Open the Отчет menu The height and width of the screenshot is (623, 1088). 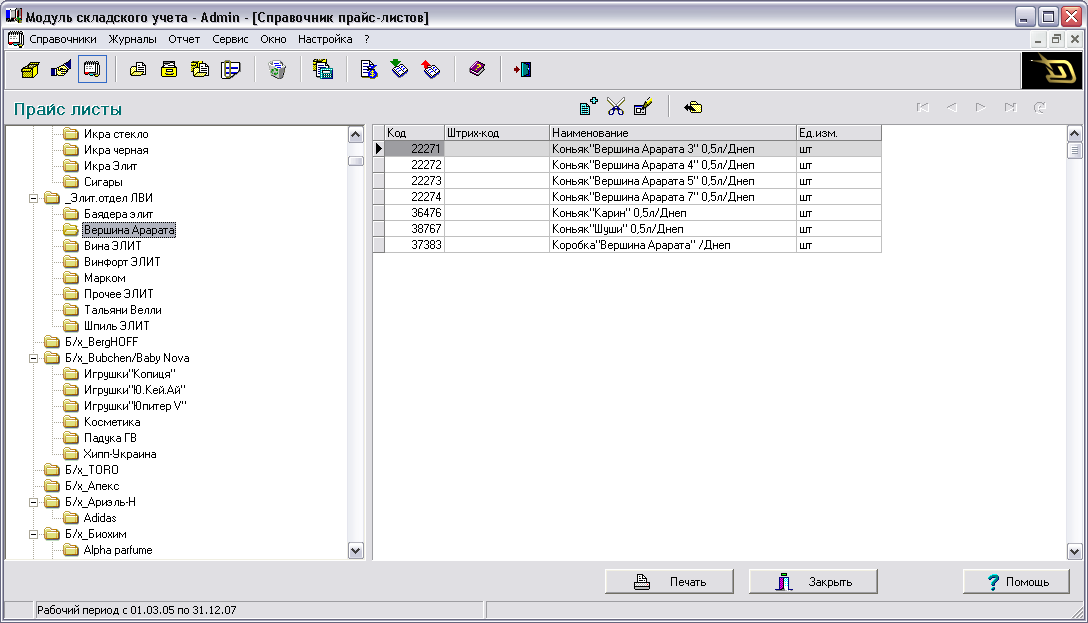point(184,40)
